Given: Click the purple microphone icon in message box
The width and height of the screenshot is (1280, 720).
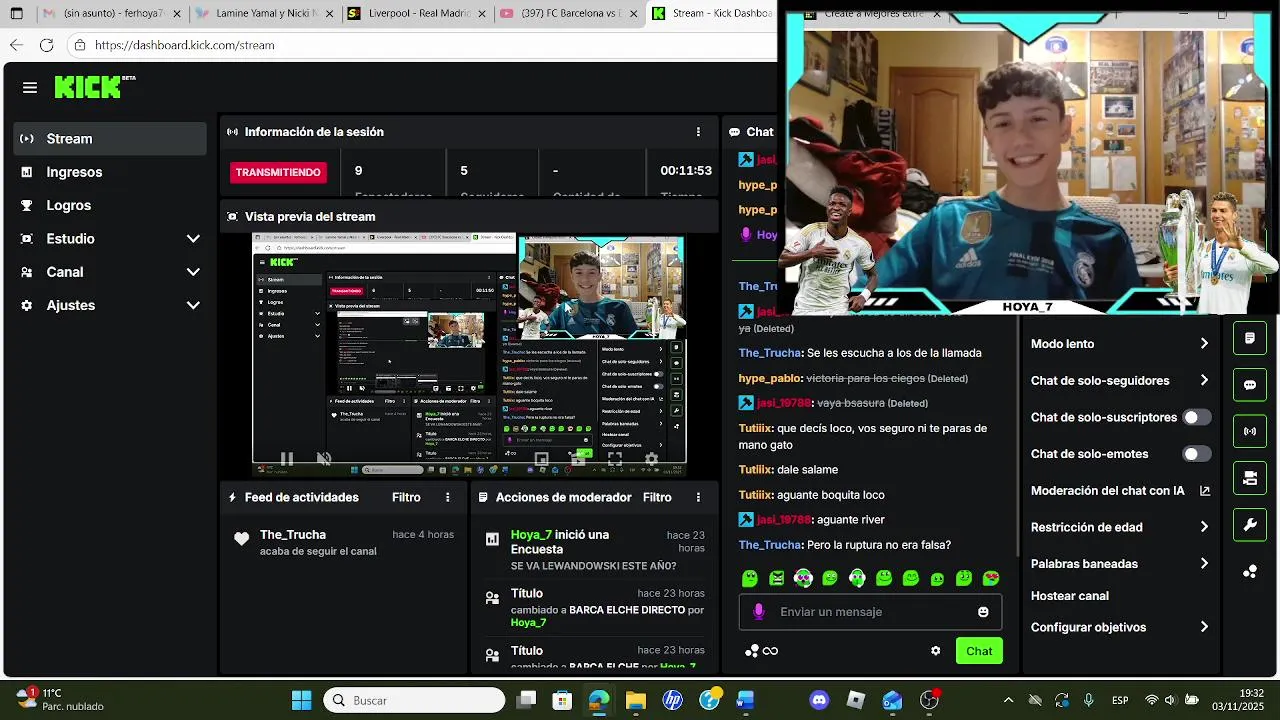Looking at the screenshot, I should pyautogui.click(x=759, y=612).
